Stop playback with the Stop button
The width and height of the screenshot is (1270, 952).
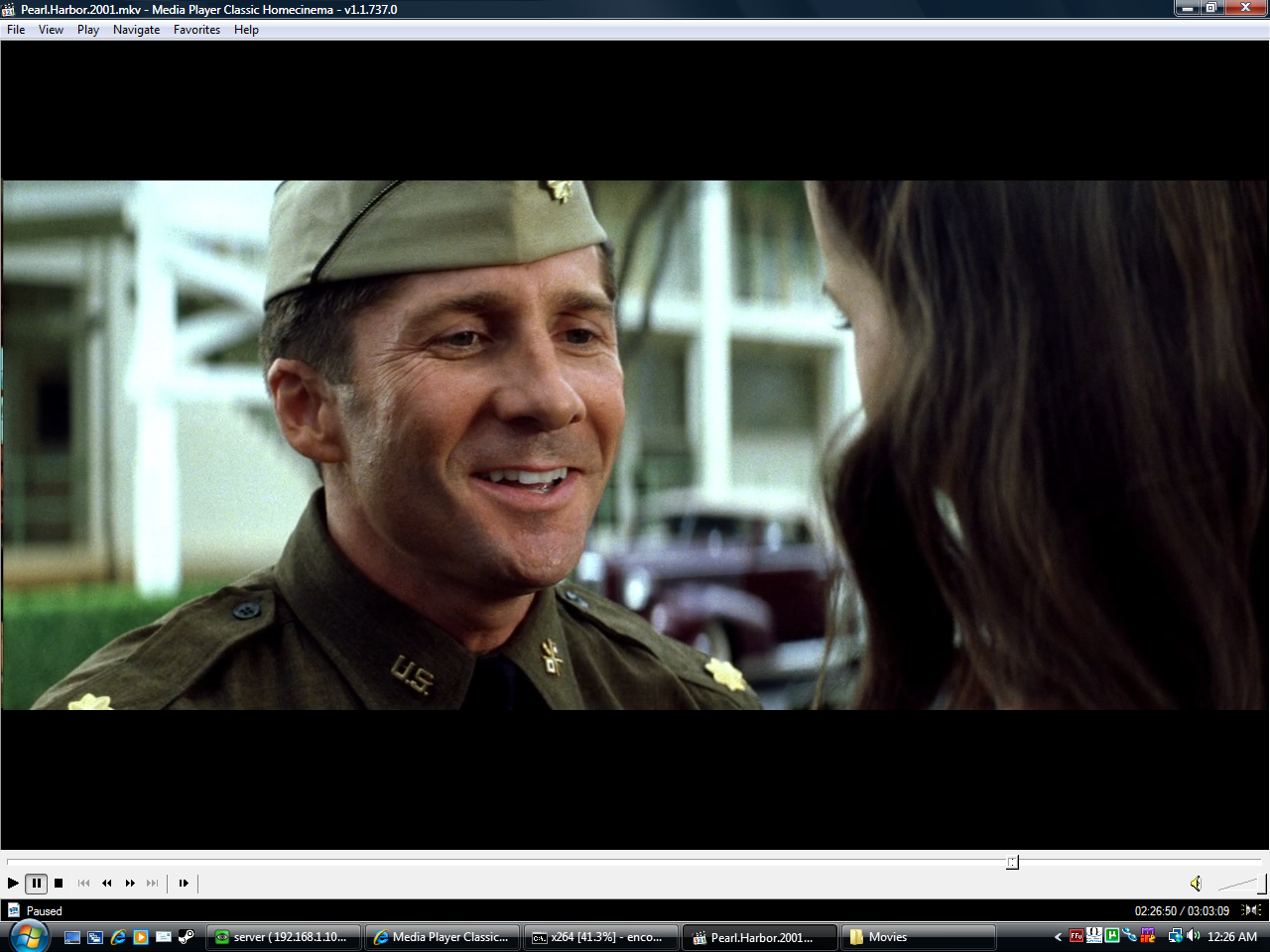(59, 883)
